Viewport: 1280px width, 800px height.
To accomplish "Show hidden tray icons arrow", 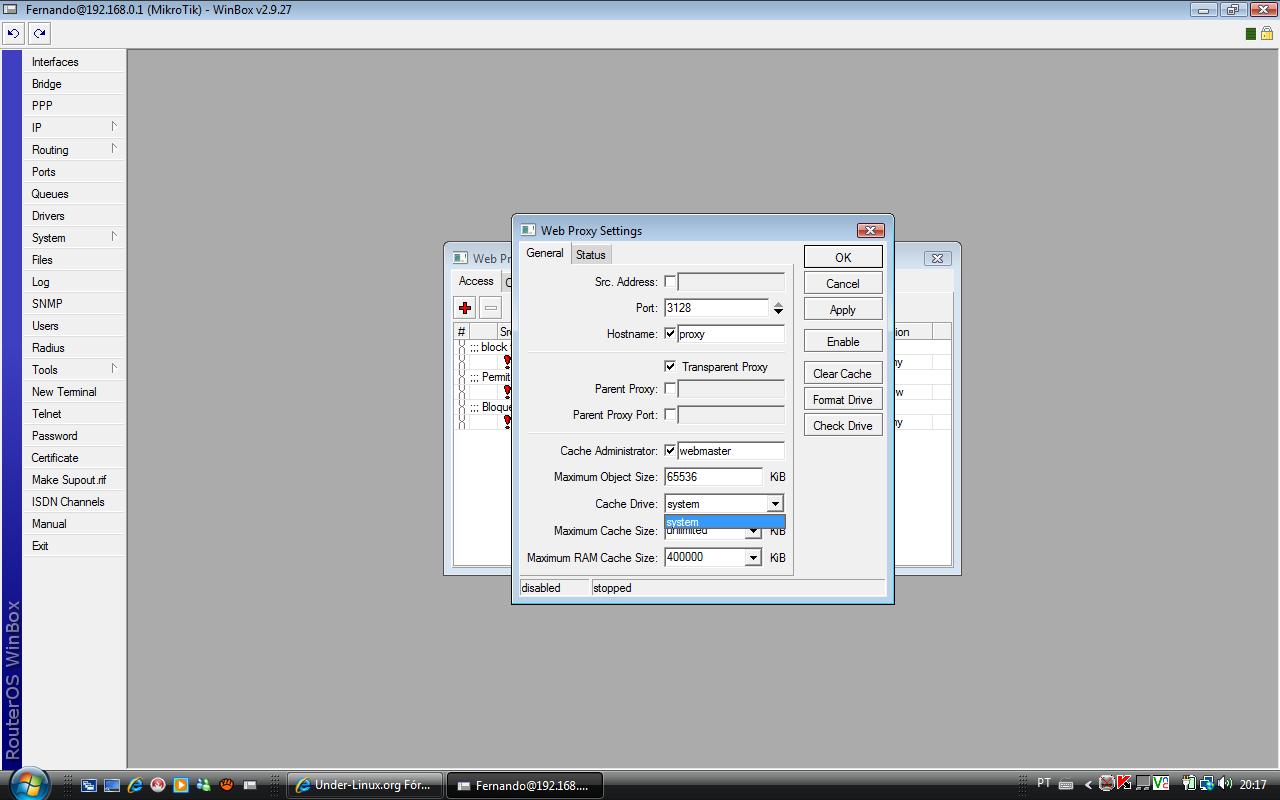I will pos(1088,785).
